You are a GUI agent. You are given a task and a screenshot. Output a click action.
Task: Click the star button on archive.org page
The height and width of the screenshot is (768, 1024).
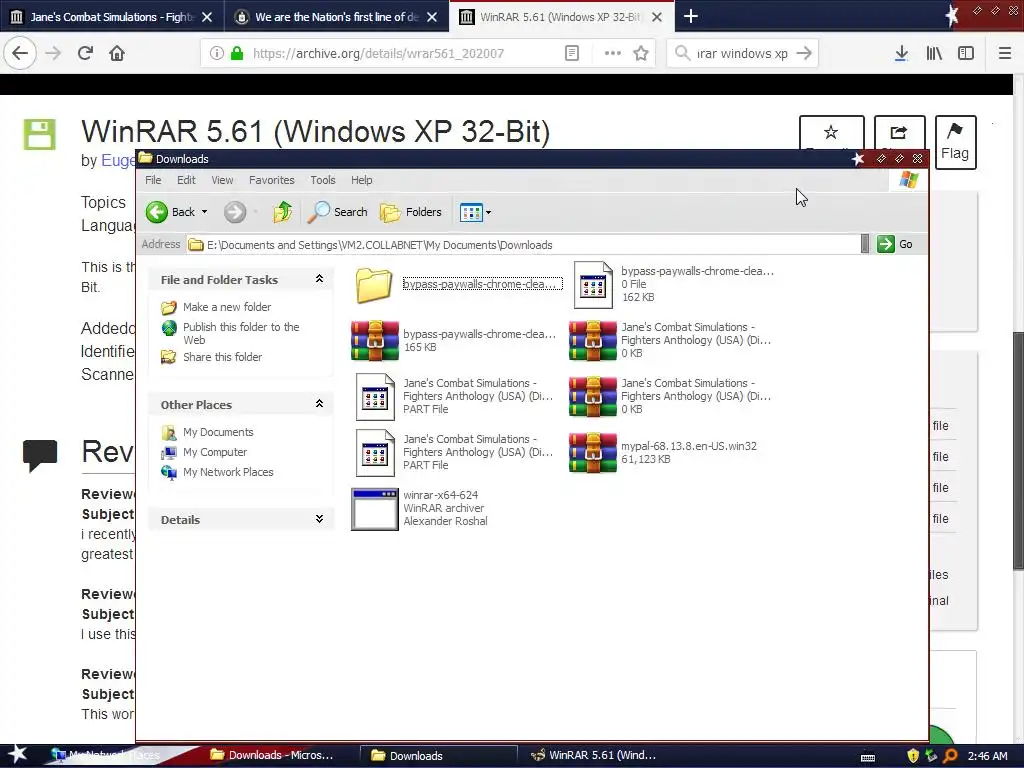pyautogui.click(x=831, y=133)
